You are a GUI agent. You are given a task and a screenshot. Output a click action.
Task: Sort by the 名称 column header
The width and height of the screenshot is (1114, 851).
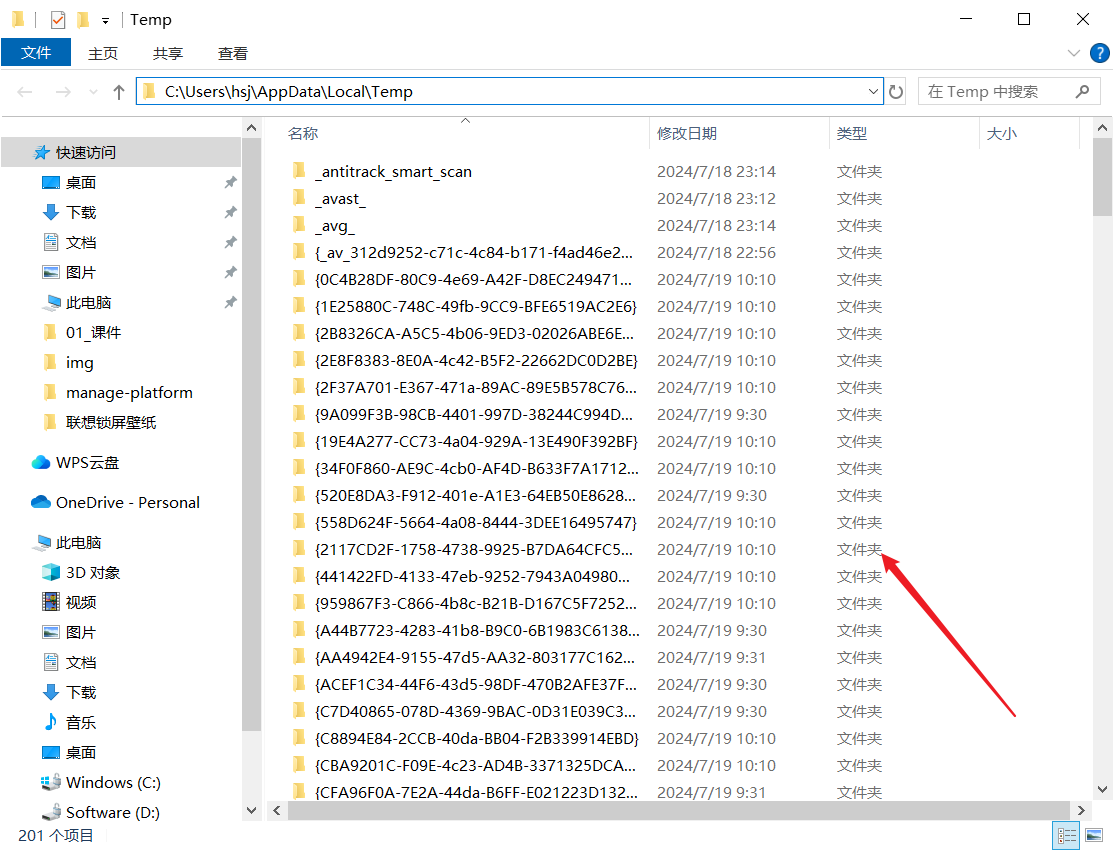[303, 134]
